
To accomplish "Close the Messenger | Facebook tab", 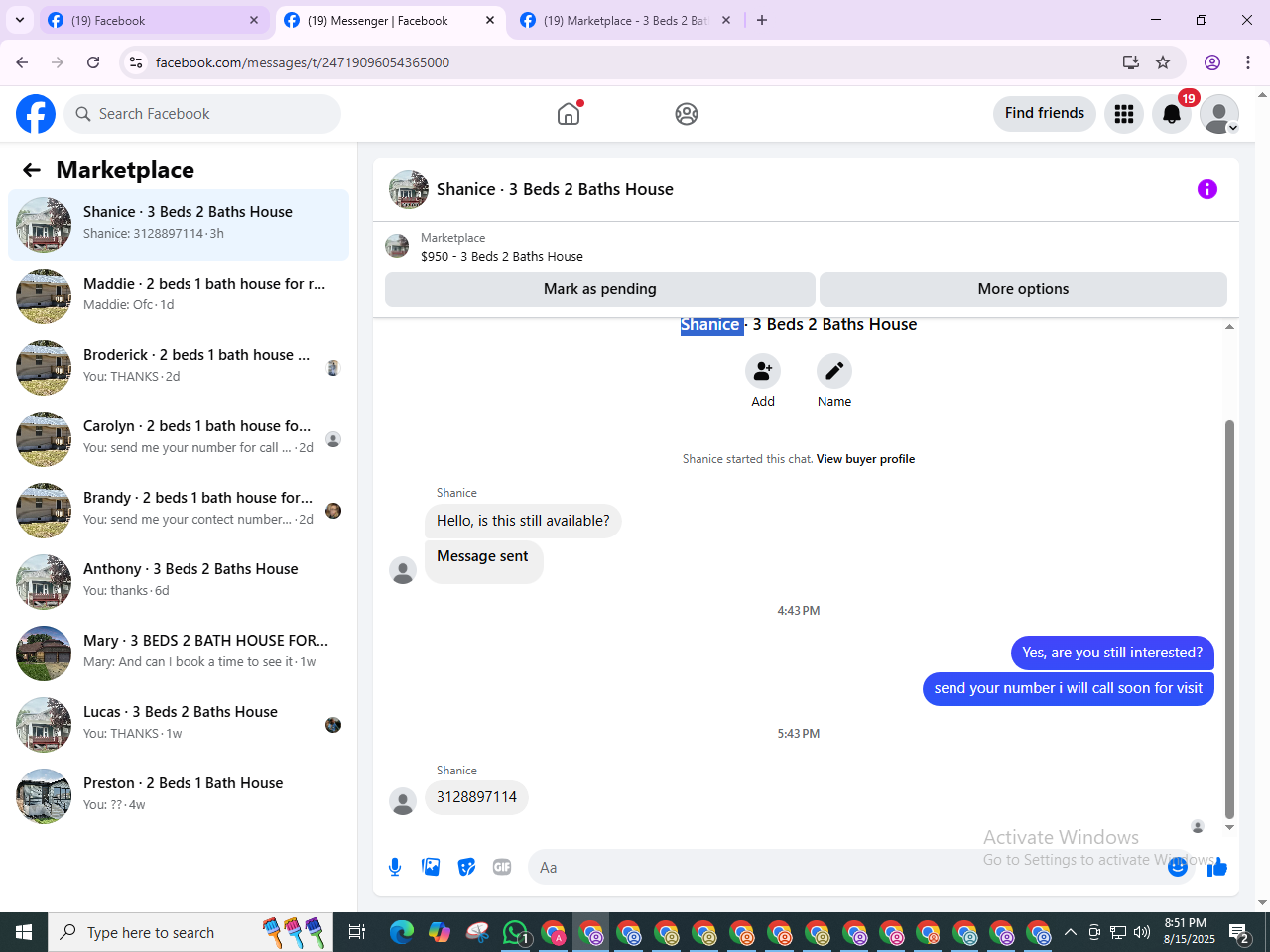I will (x=490, y=20).
